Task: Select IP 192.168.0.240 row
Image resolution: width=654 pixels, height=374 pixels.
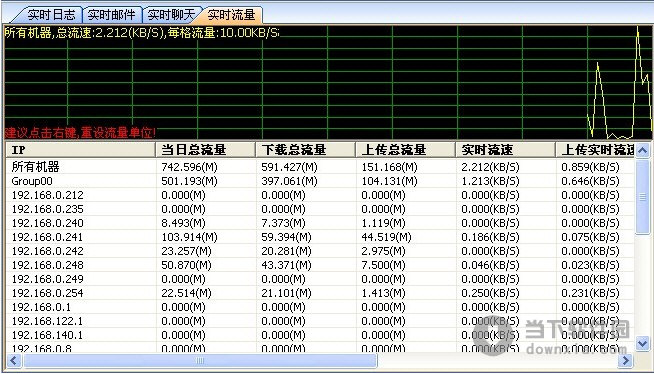Action: coord(320,223)
